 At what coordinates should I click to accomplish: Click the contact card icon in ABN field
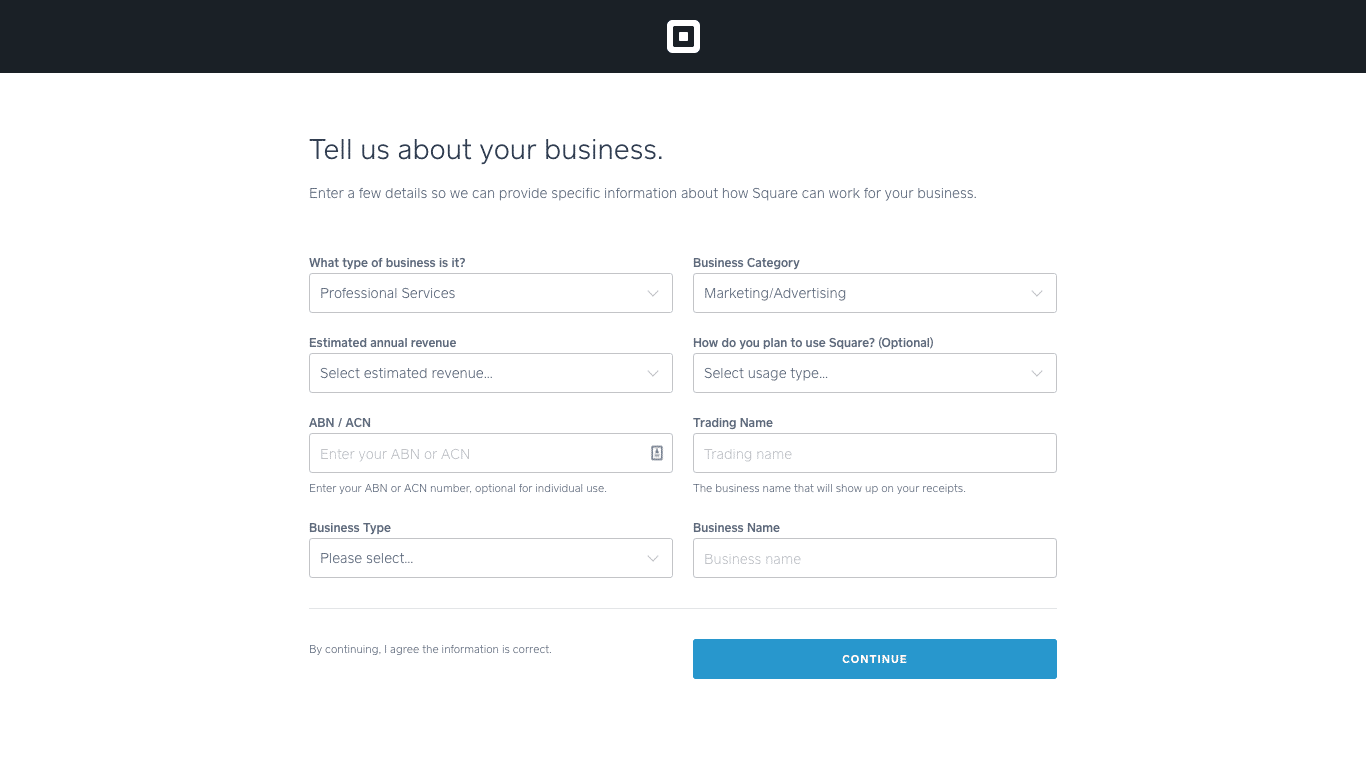click(657, 453)
